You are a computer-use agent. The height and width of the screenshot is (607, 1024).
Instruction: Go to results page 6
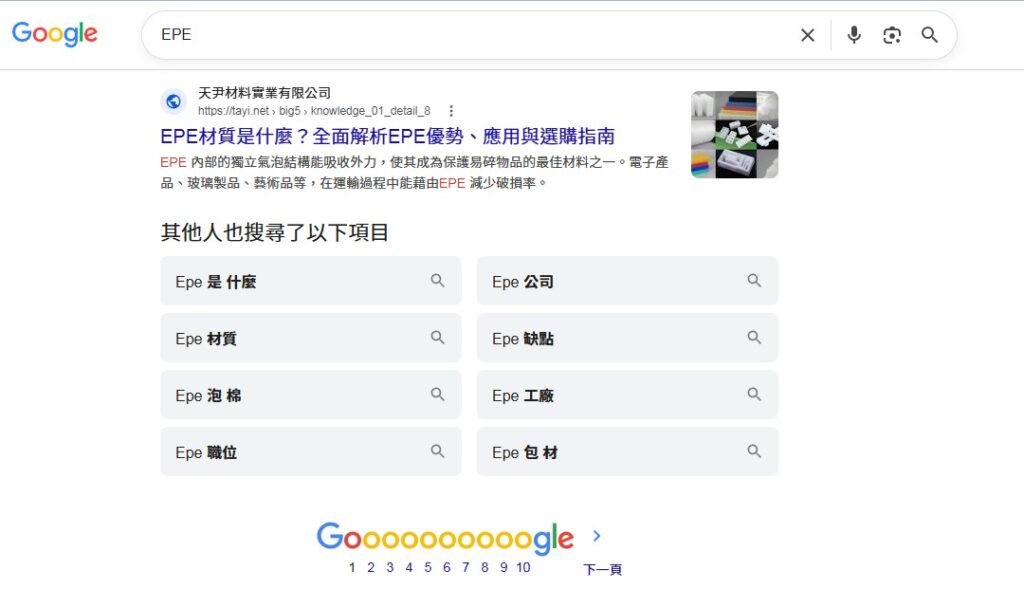click(447, 567)
